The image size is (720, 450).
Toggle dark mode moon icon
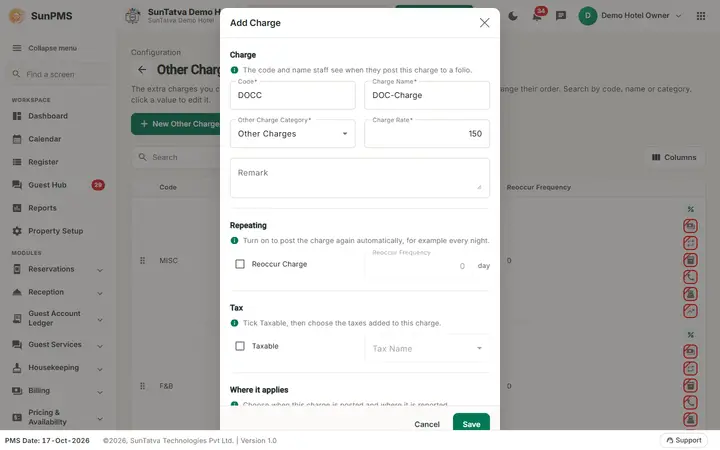pos(513,16)
